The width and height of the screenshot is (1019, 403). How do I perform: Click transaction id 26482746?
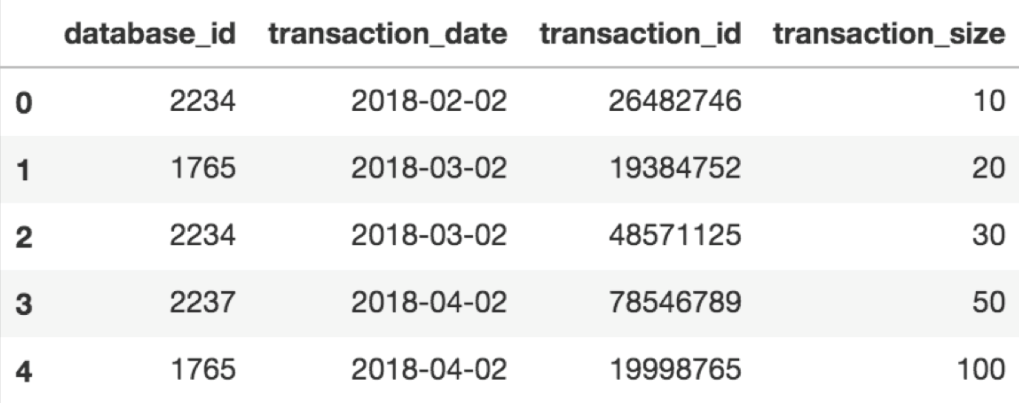[675, 101]
